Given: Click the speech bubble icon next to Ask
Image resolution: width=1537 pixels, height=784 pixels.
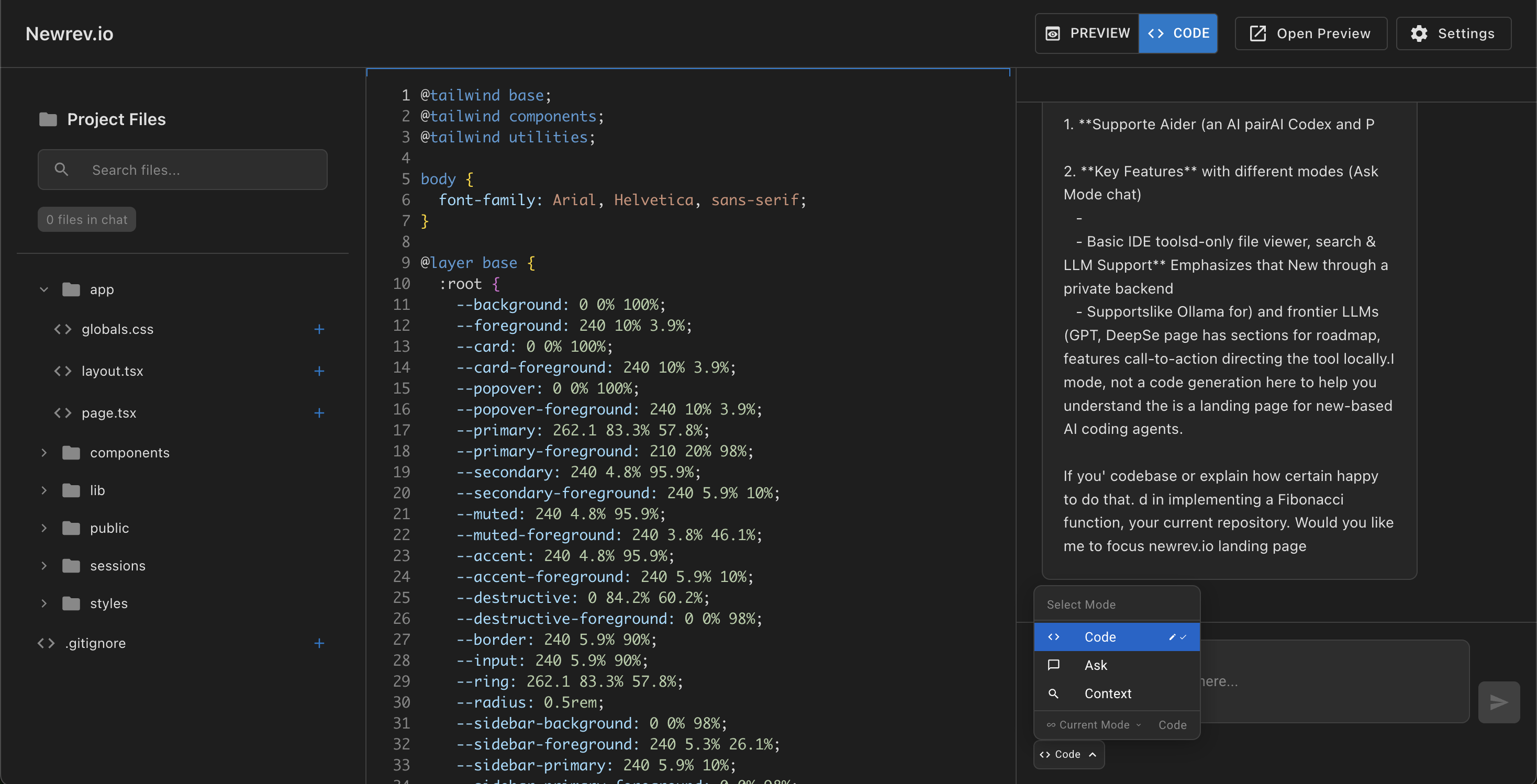Looking at the screenshot, I should click(x=1054, y=665).
